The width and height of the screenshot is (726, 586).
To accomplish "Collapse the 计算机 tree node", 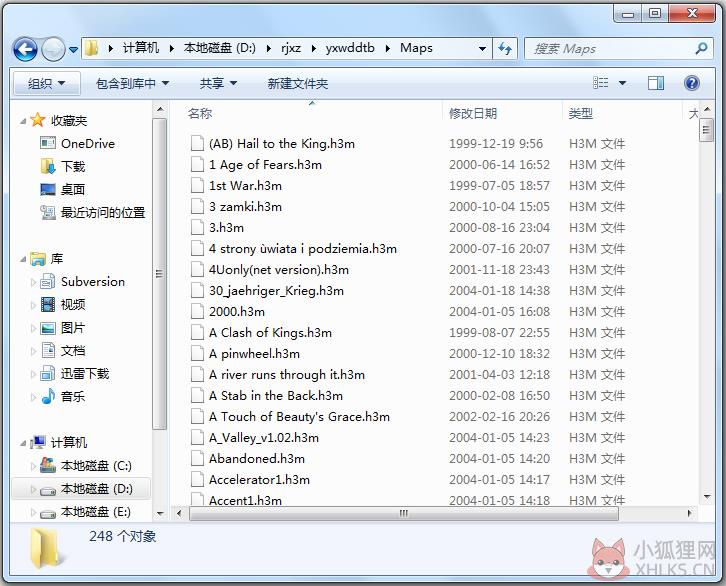I will click(23, 443).
